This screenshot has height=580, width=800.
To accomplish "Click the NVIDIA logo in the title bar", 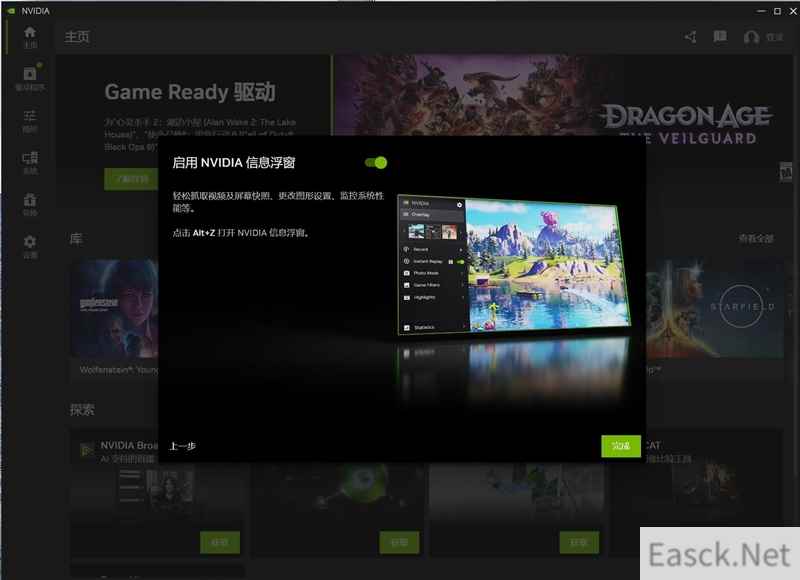I will click(11, 11).
